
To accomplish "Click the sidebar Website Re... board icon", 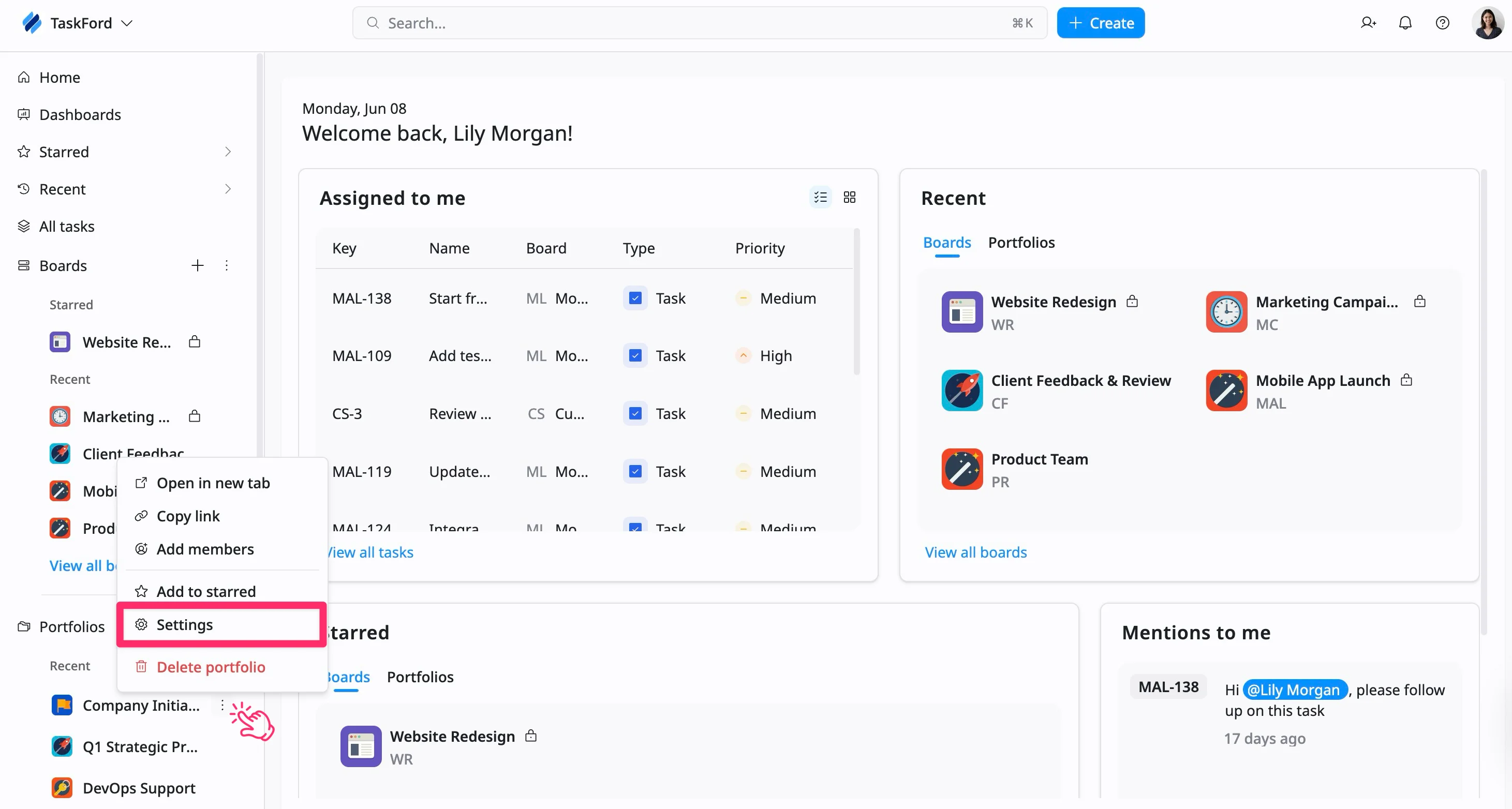I will 60,341.
